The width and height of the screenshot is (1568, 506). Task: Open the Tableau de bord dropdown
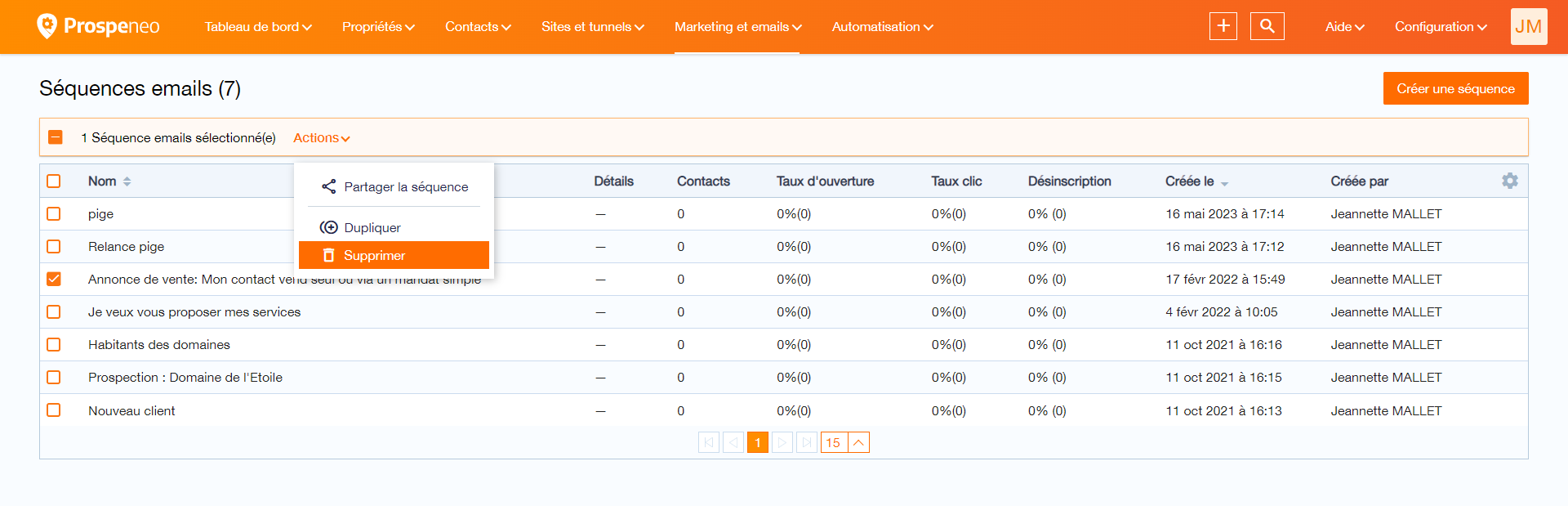tap(258, 26)
